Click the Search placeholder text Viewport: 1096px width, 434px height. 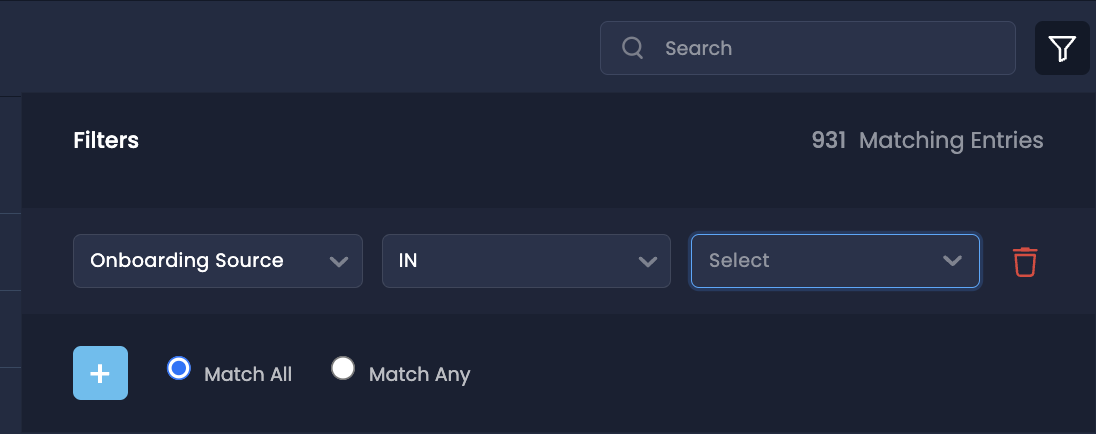tap(699, 48)
